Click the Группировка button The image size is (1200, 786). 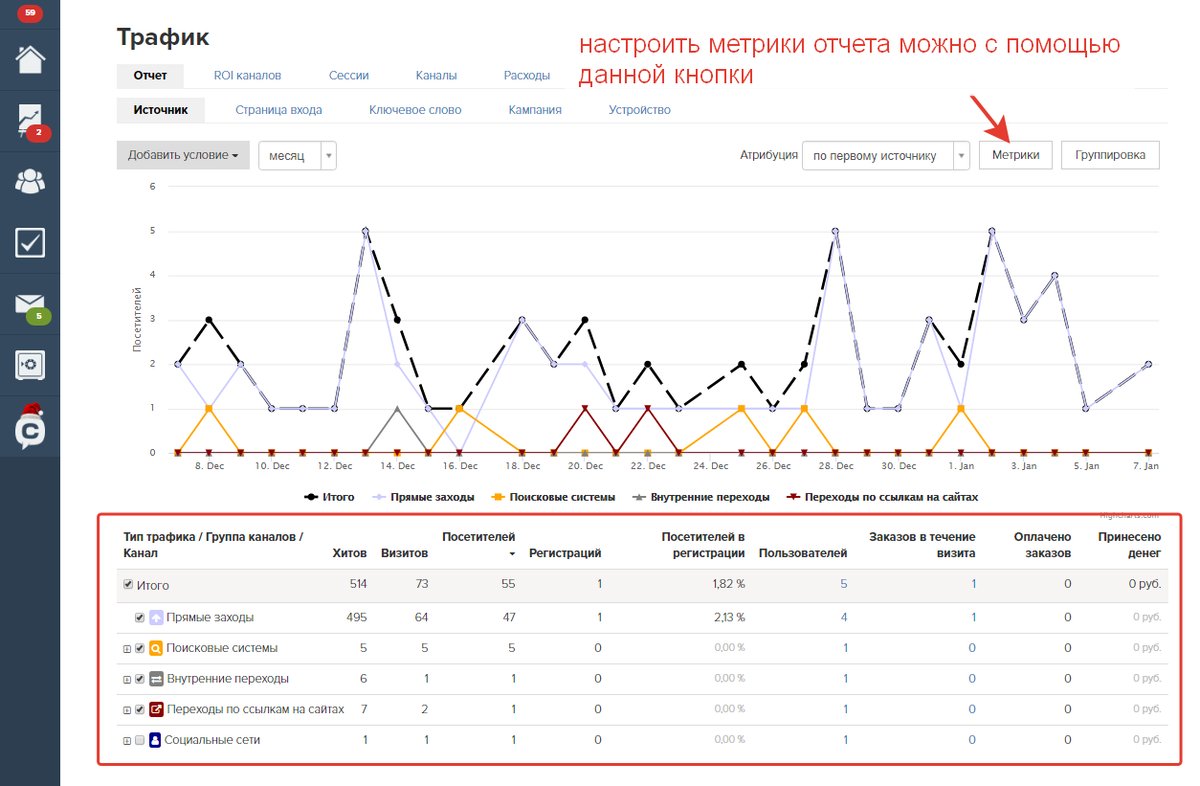pos(1110,155)
